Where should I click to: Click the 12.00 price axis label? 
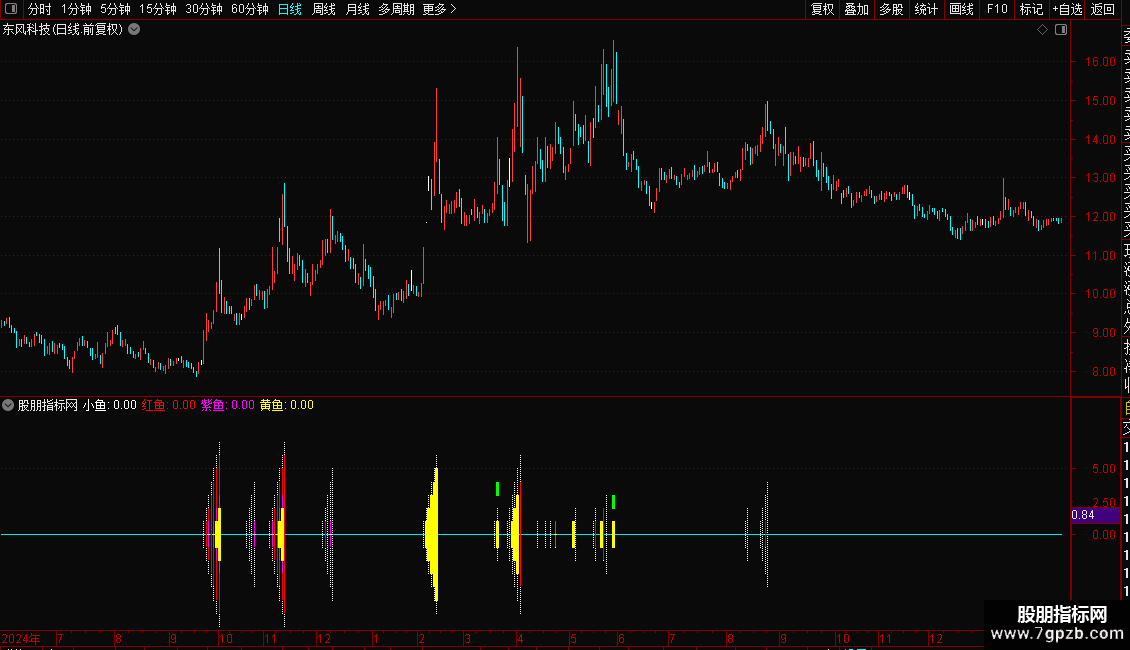pyautogui.click(x=1100, y=216)
